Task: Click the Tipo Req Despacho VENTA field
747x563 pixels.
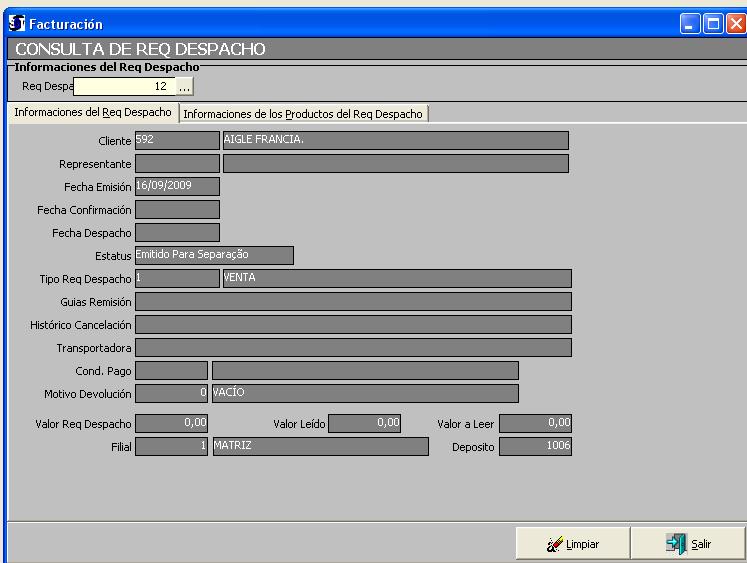Action: [x=395, y=278]
